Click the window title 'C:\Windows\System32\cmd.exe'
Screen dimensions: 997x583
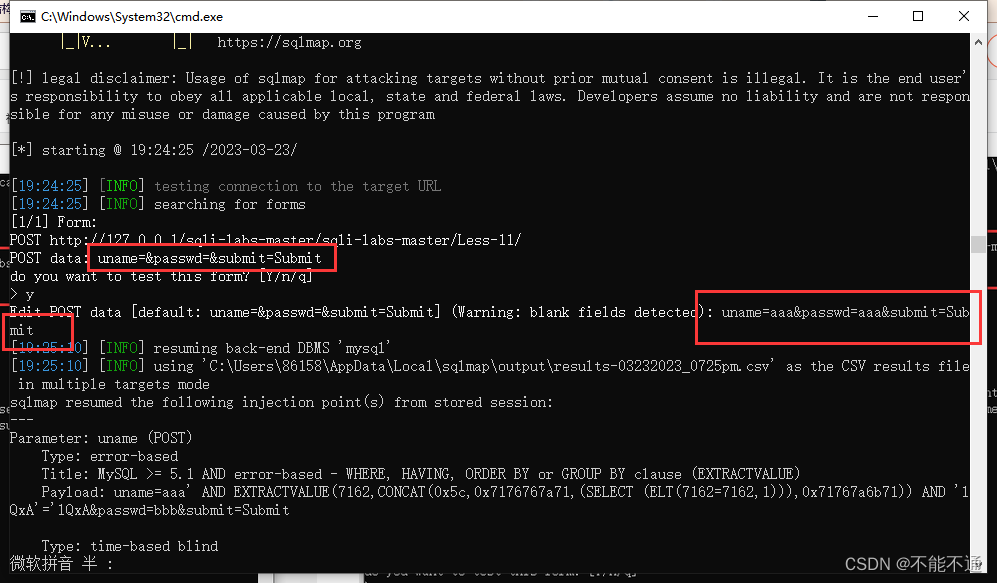pyautogui.click(x=132, y=17)
